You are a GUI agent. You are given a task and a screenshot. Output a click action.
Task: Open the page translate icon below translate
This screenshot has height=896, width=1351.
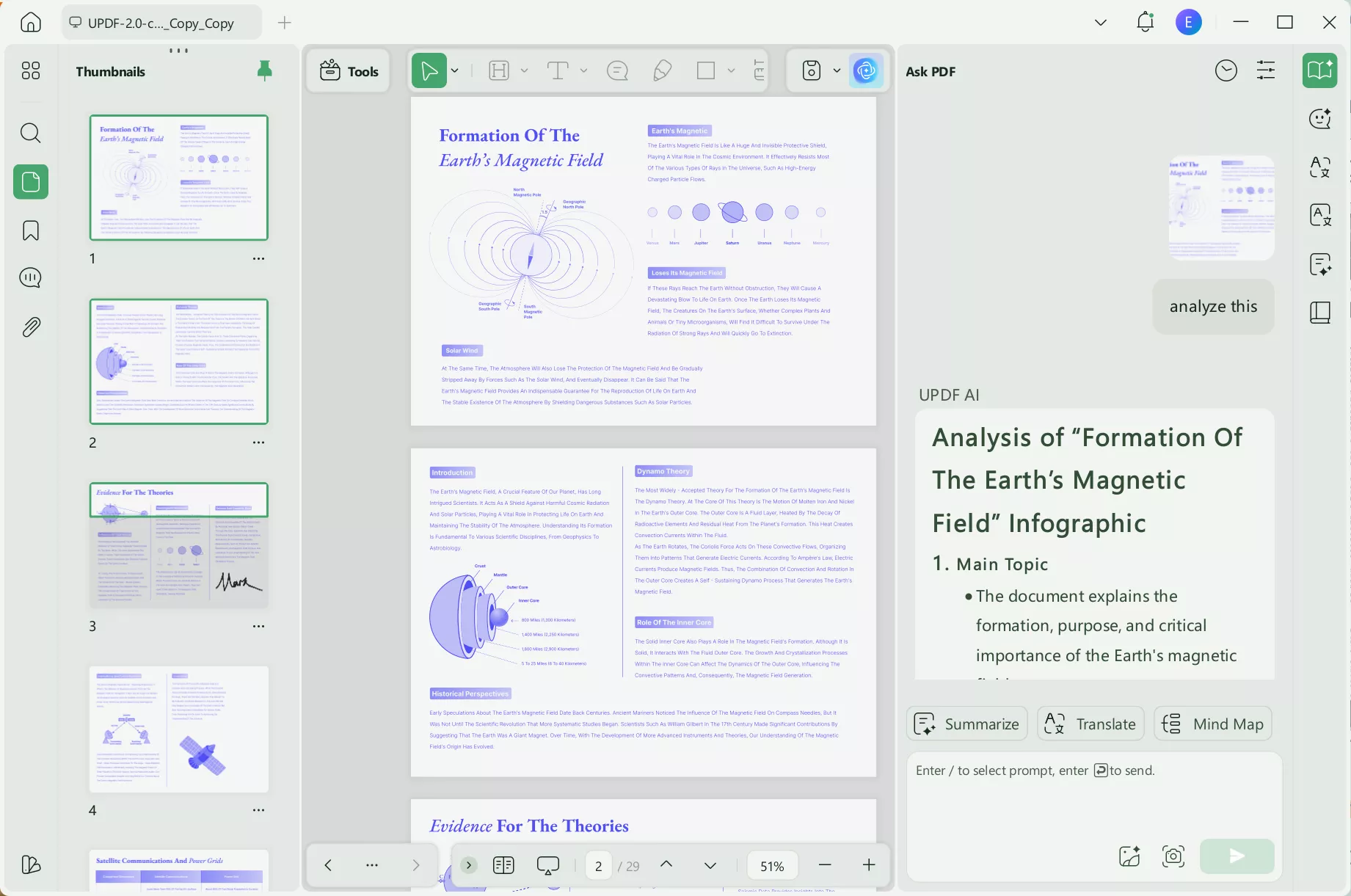coord(1320,215)
